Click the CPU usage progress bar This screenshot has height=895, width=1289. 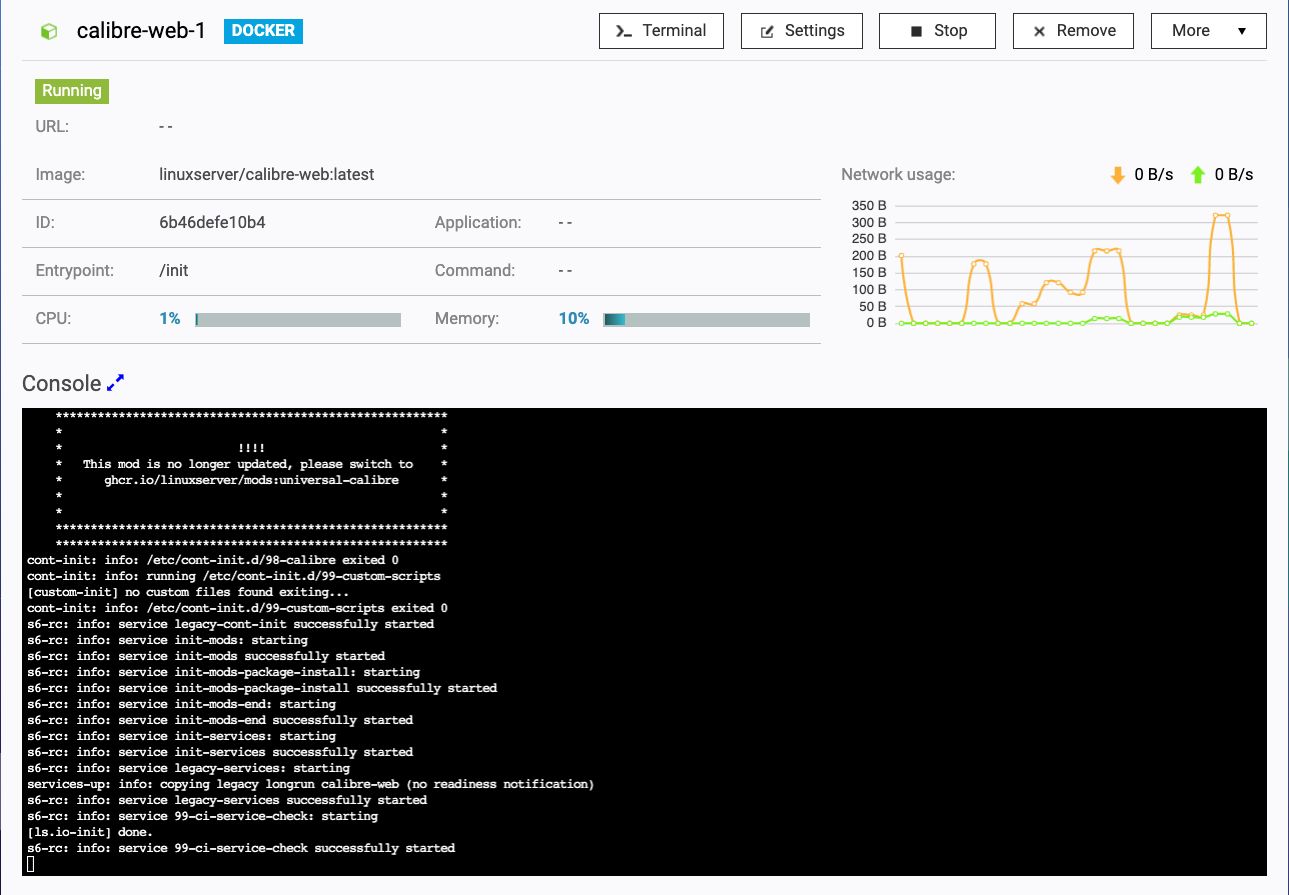297,319
